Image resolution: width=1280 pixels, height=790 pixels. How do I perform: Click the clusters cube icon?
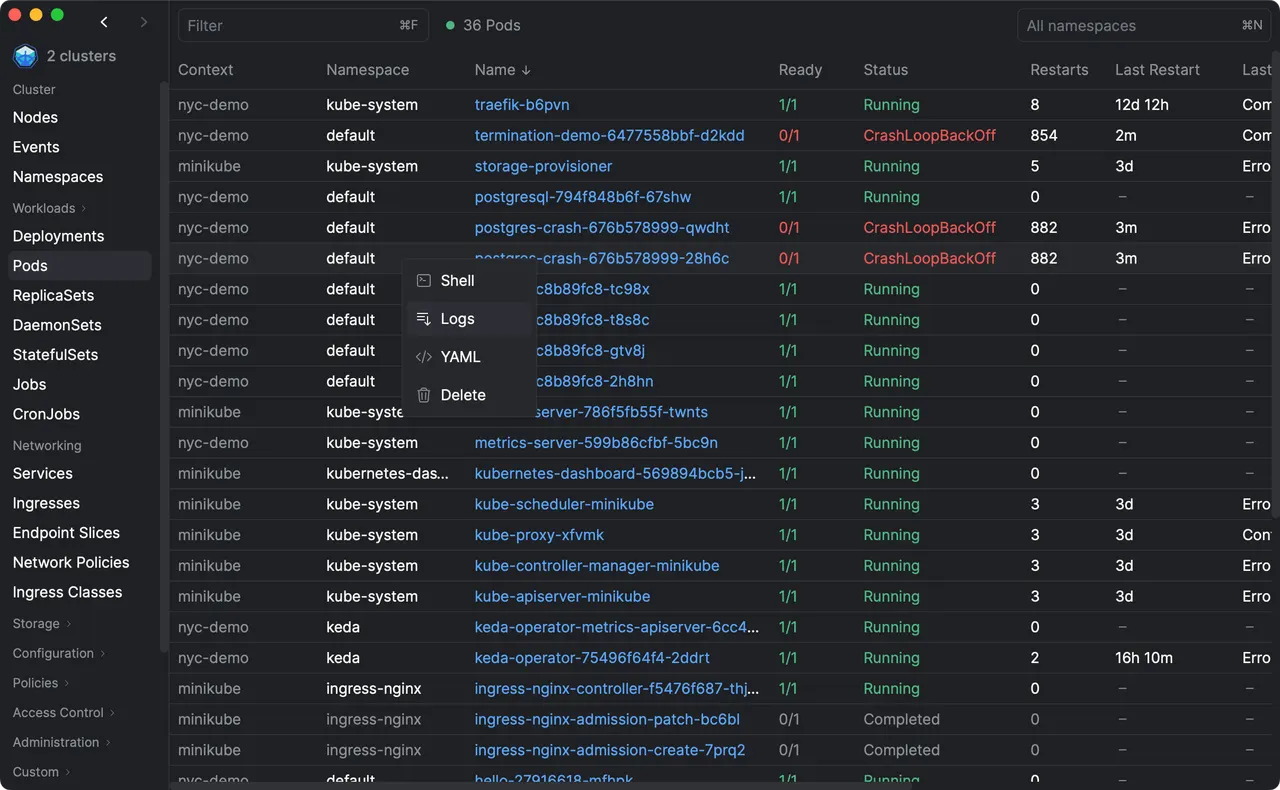click(x=25, y=56)
